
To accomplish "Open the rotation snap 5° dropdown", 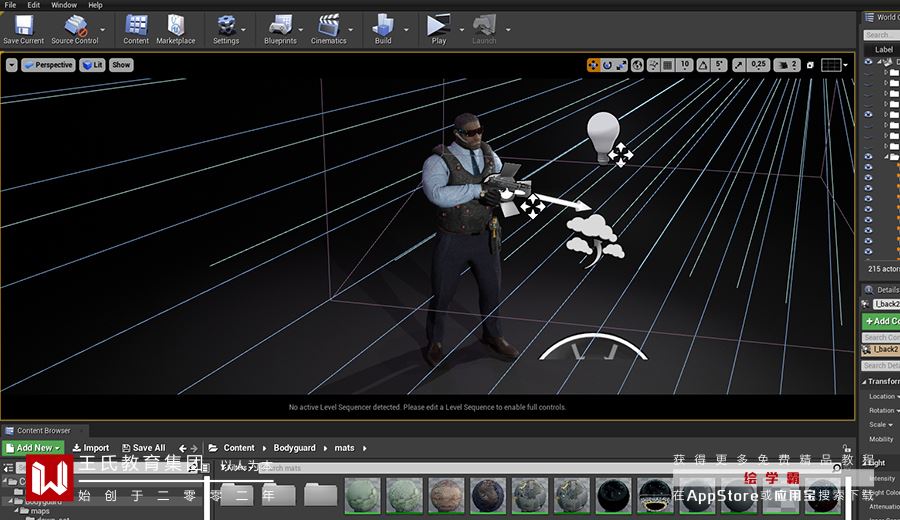I will 720,65.
